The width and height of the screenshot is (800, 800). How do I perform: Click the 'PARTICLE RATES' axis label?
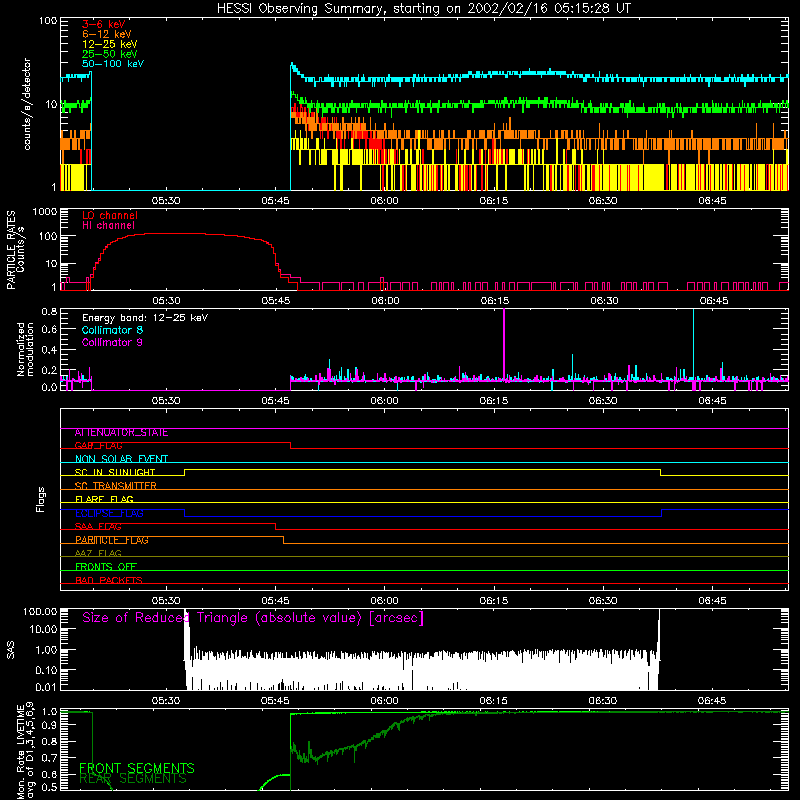click(11, 250)
